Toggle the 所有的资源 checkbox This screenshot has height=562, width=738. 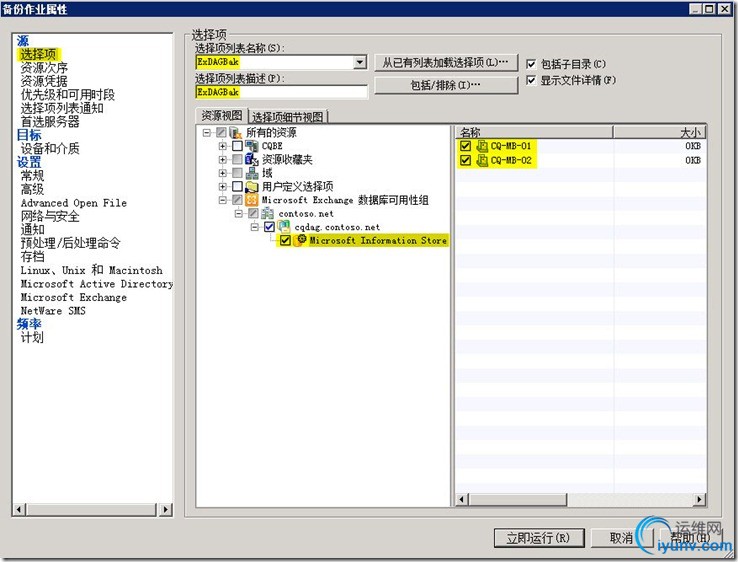click(221, 133)
